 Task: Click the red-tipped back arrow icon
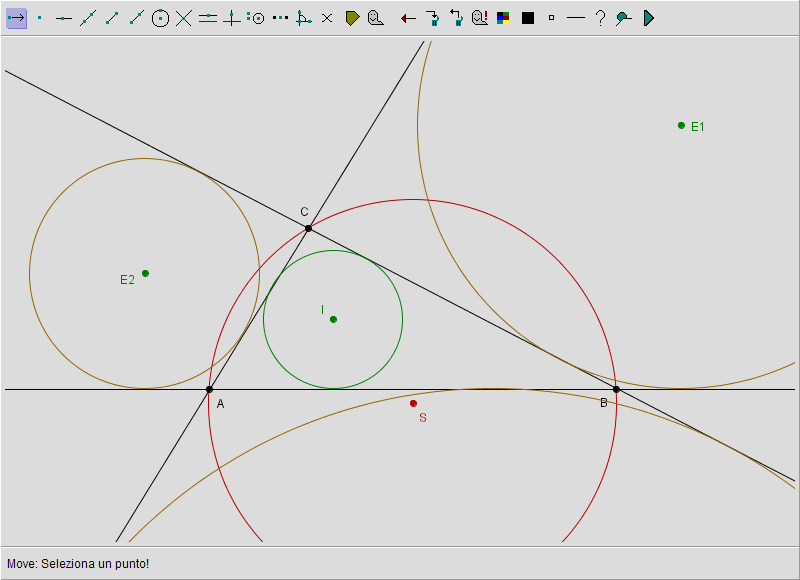tap(408, 19)
